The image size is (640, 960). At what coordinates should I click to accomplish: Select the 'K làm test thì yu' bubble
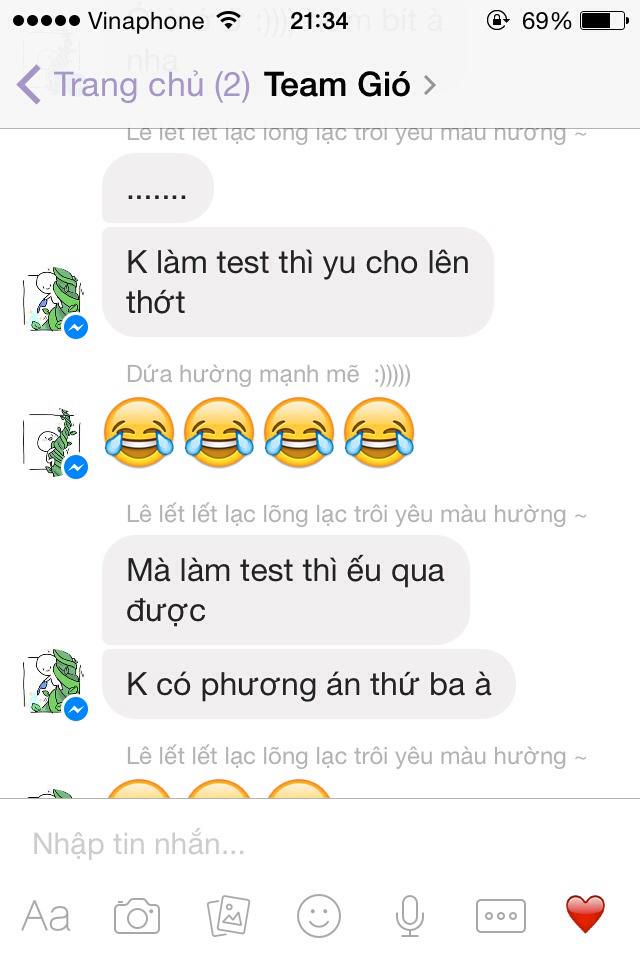click(298, 282)
